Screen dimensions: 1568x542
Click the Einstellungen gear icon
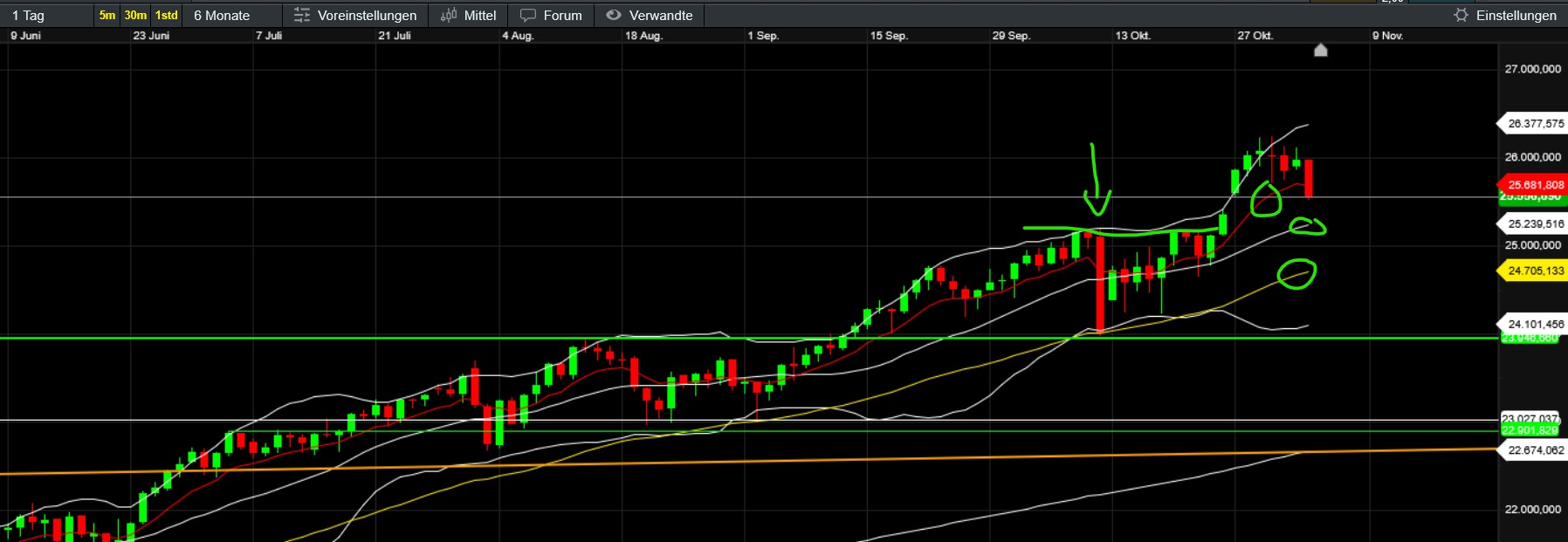(1461, 15)
